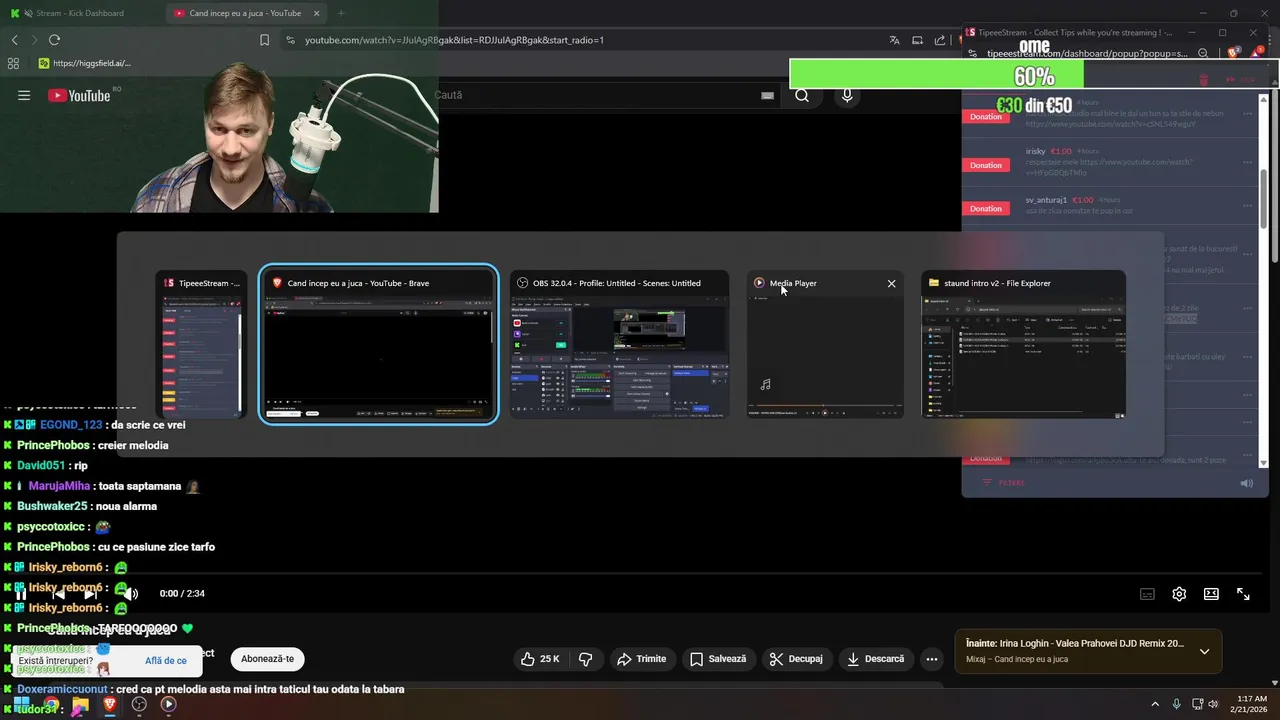Like the video with 25 K
Screen dimensions: 1280x720
coord(540,659)
